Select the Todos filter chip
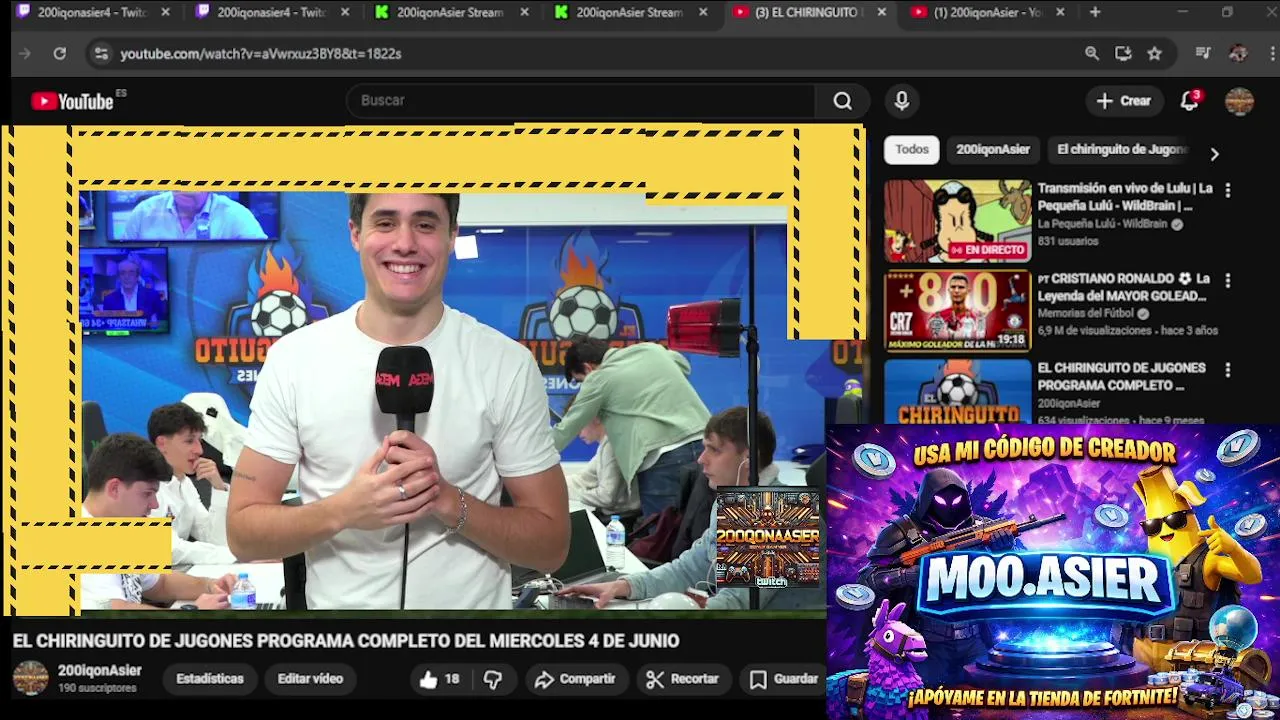This screenshot has height=720, width=1280. 912,150
